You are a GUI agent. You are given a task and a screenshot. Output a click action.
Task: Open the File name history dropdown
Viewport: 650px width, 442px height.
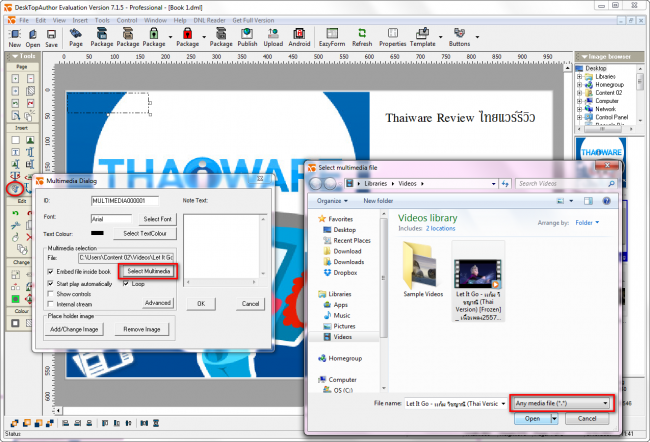(x=503, y=403)
